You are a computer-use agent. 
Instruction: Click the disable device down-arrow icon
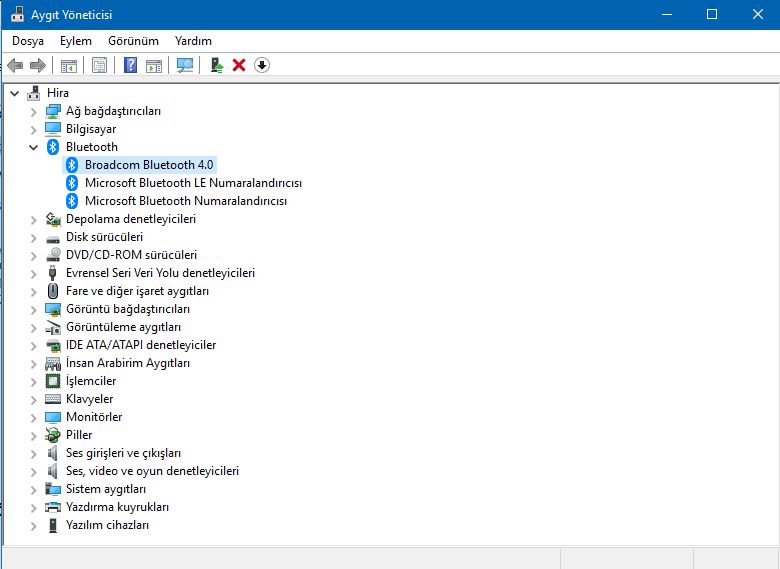[x=262, y=65]
